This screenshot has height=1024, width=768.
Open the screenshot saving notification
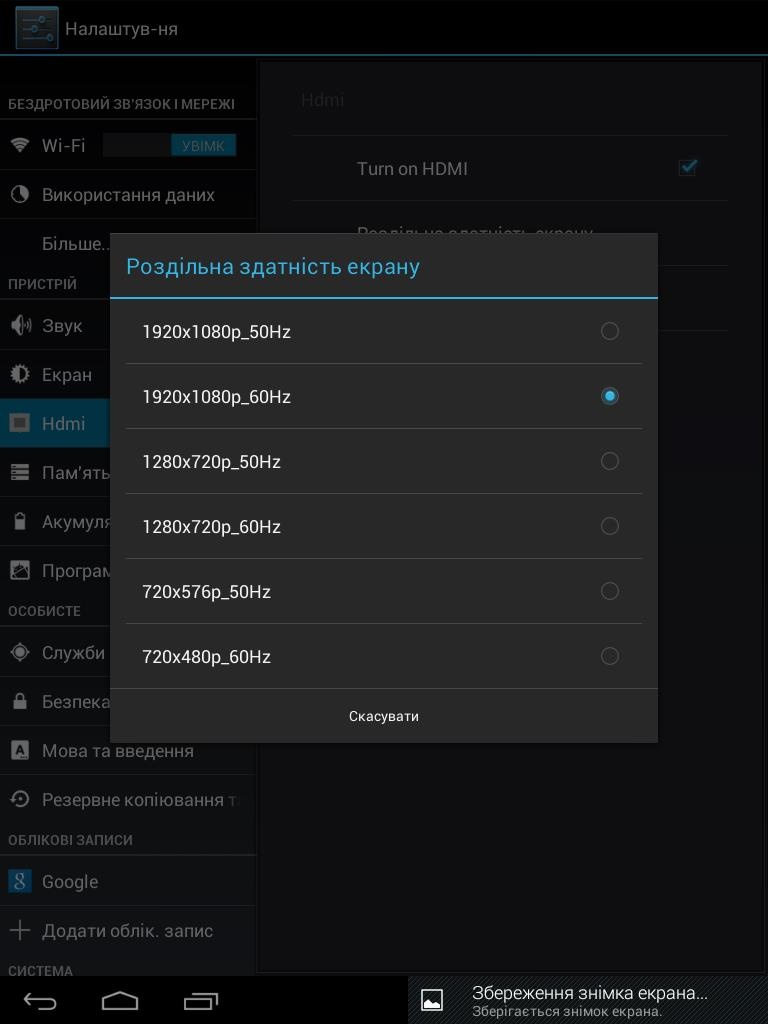[588, 1000]
